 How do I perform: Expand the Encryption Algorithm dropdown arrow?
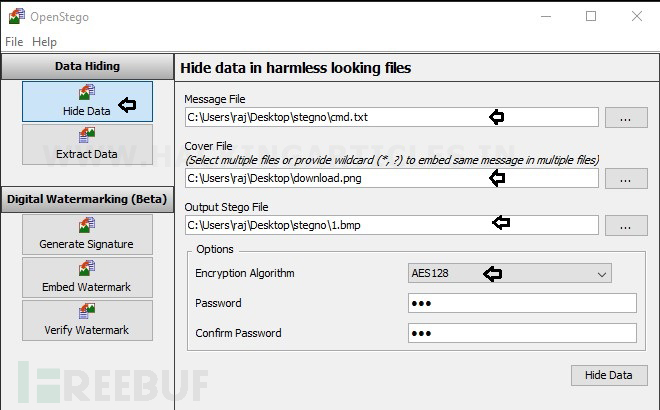click(x=601, y=274)
